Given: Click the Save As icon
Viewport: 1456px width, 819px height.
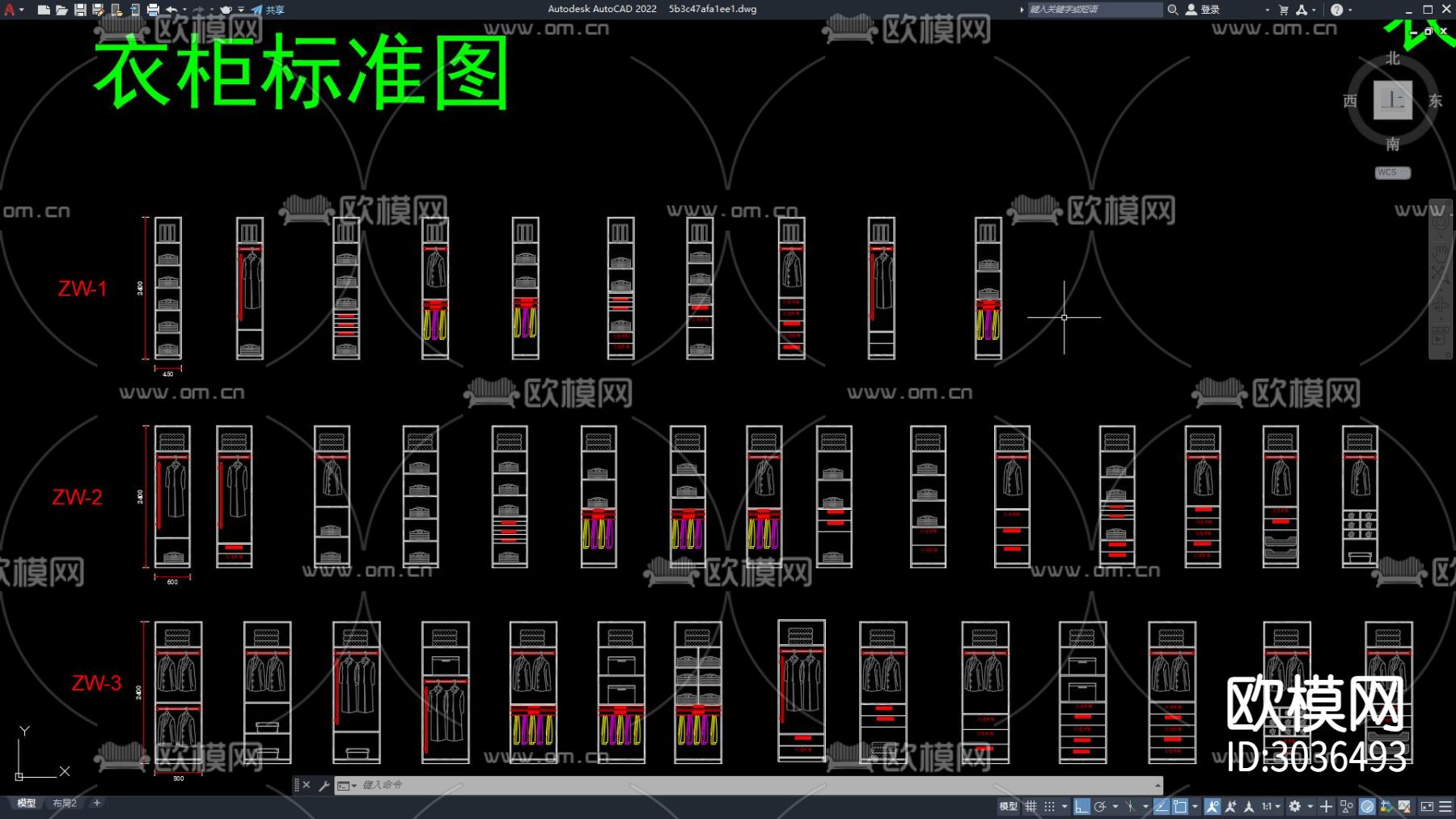Looking at the screenshot, I should coord(98,10).
